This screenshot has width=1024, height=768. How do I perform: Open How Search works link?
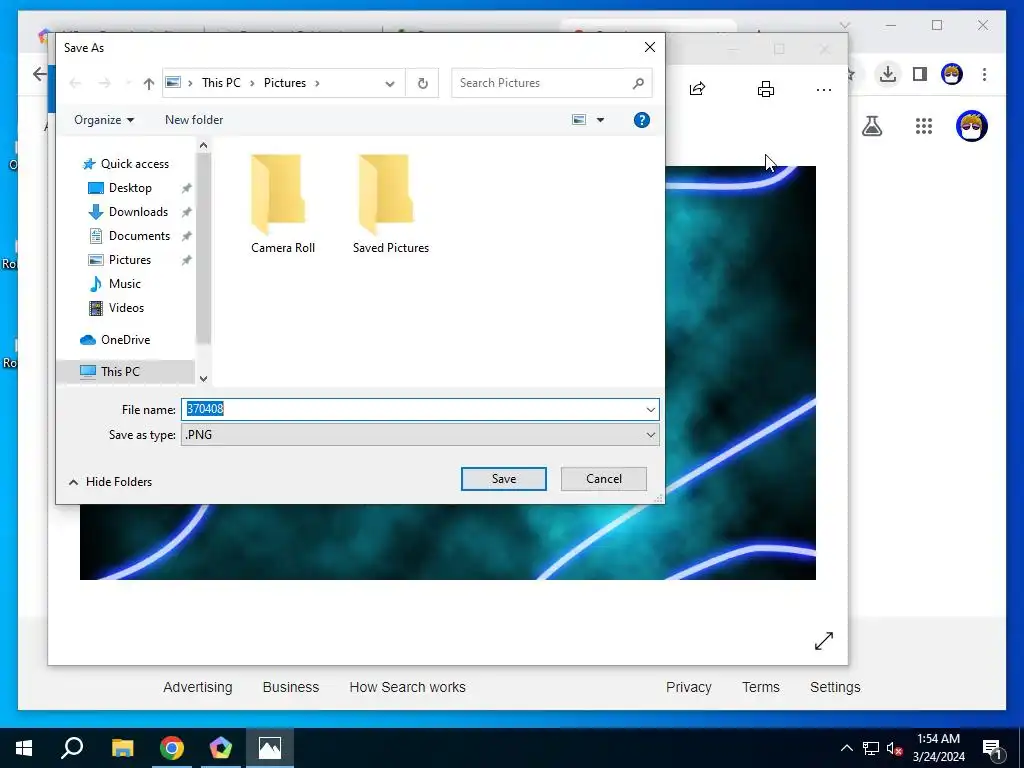click(x=408, y=687)
